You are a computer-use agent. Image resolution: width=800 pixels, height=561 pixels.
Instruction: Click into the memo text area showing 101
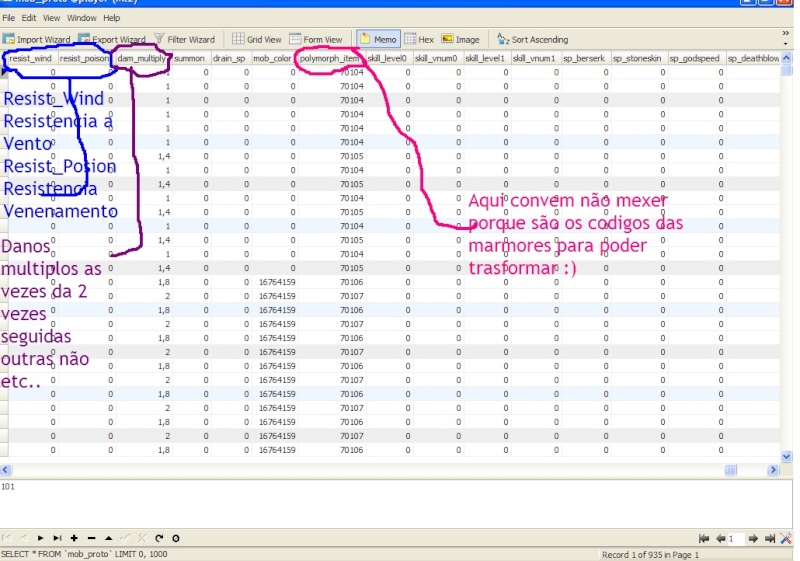pos(396,503)
